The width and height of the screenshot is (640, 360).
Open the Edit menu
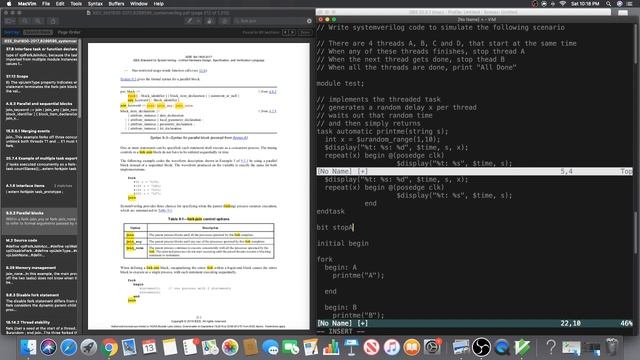(60, 4)
